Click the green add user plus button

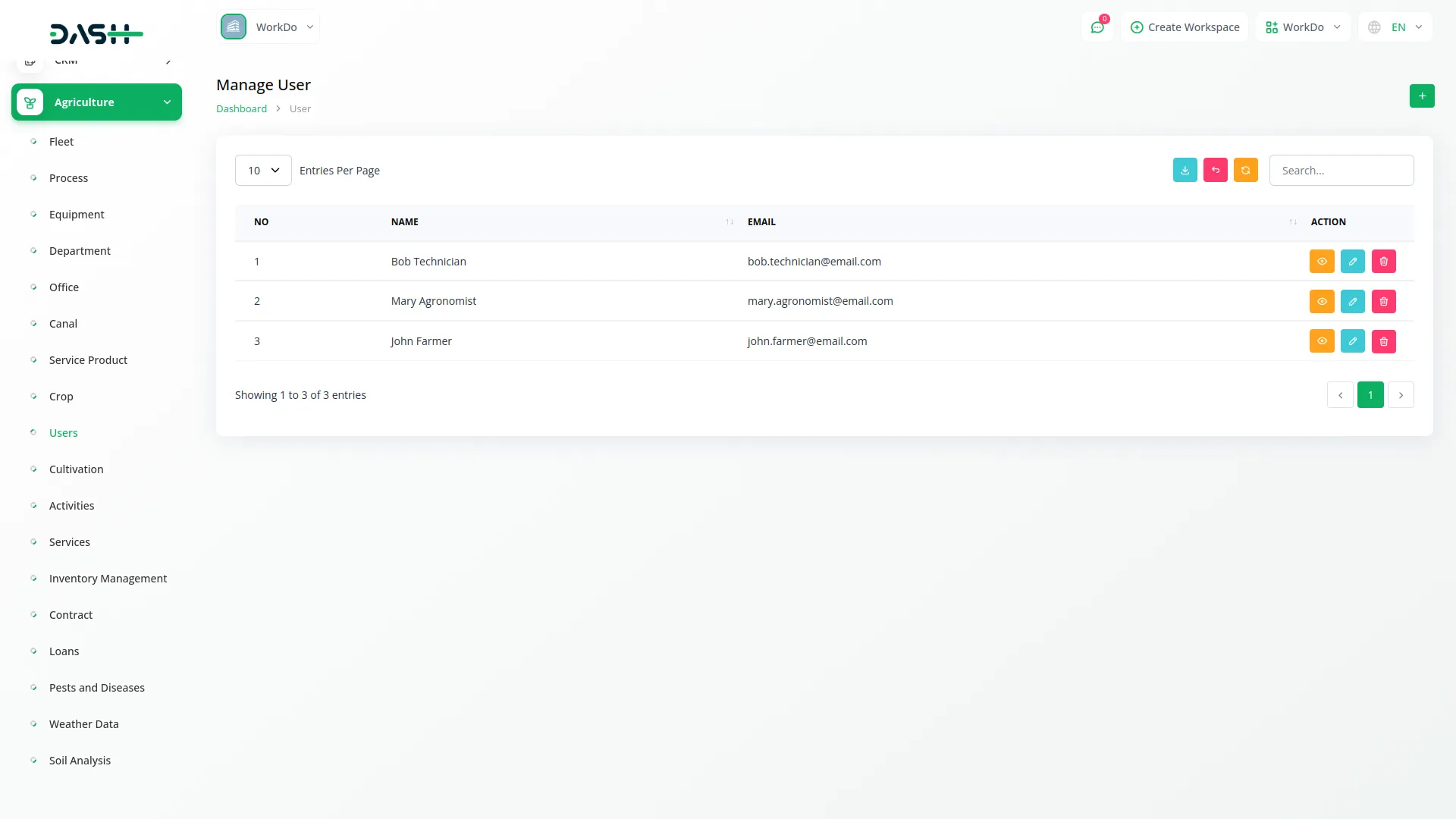coord(1422,96)
